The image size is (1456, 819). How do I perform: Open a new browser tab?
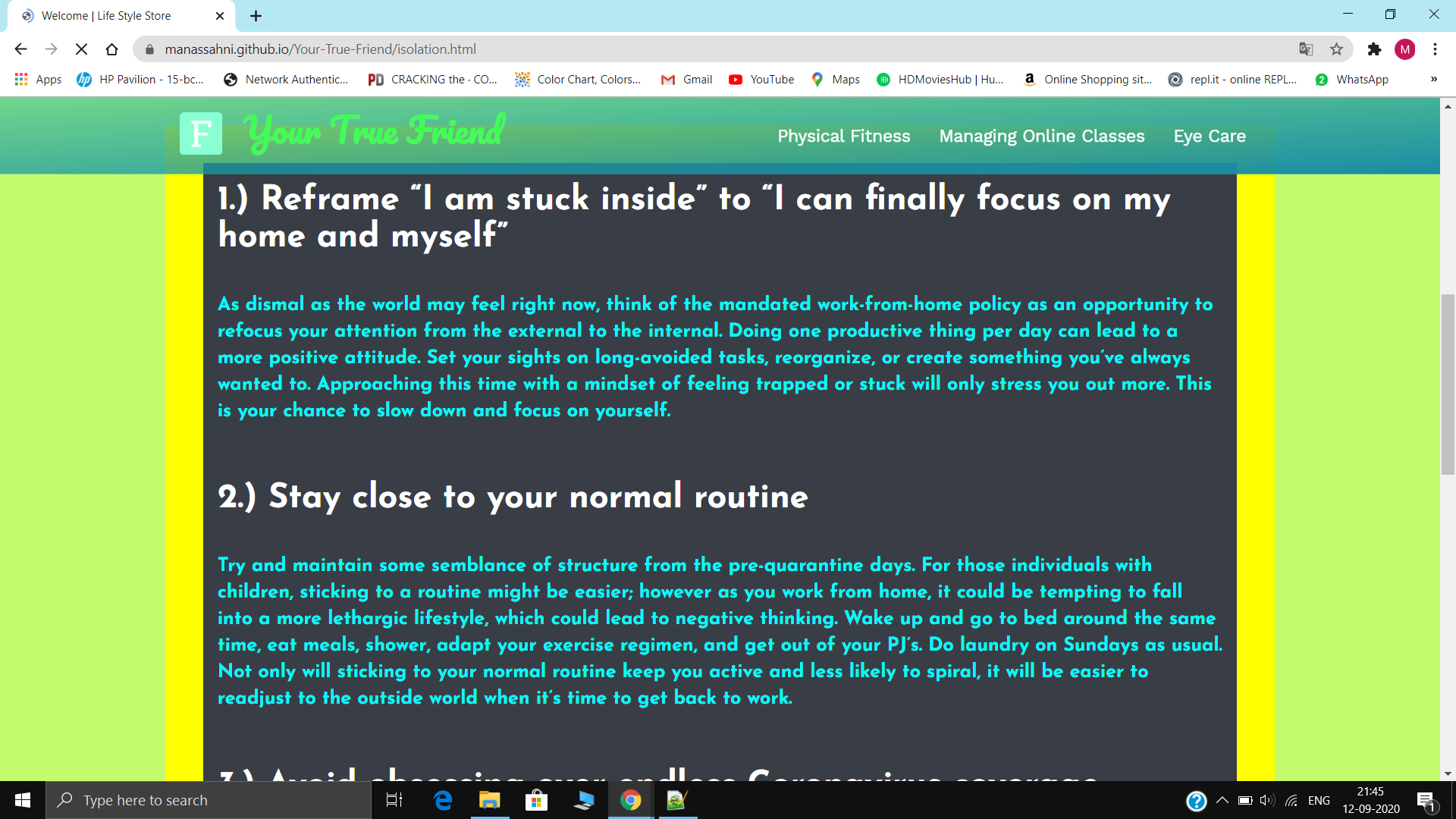coord(256,16)
